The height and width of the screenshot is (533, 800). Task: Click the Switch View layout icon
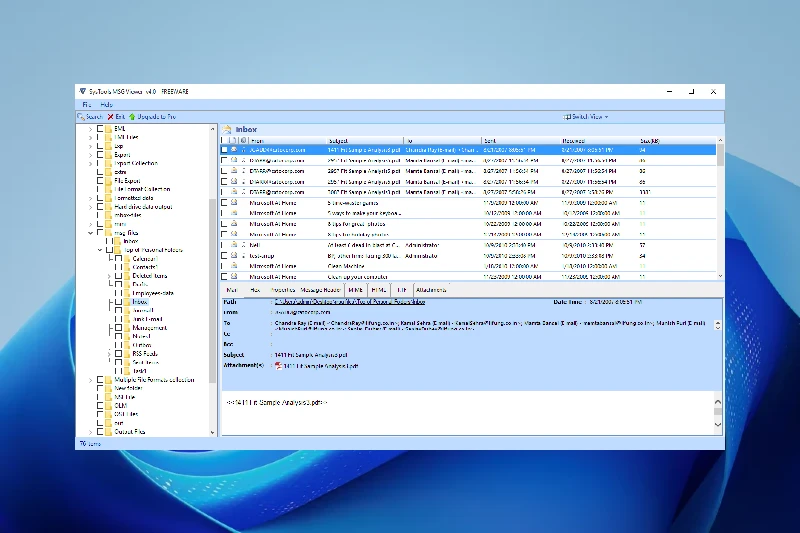point(566,117)
